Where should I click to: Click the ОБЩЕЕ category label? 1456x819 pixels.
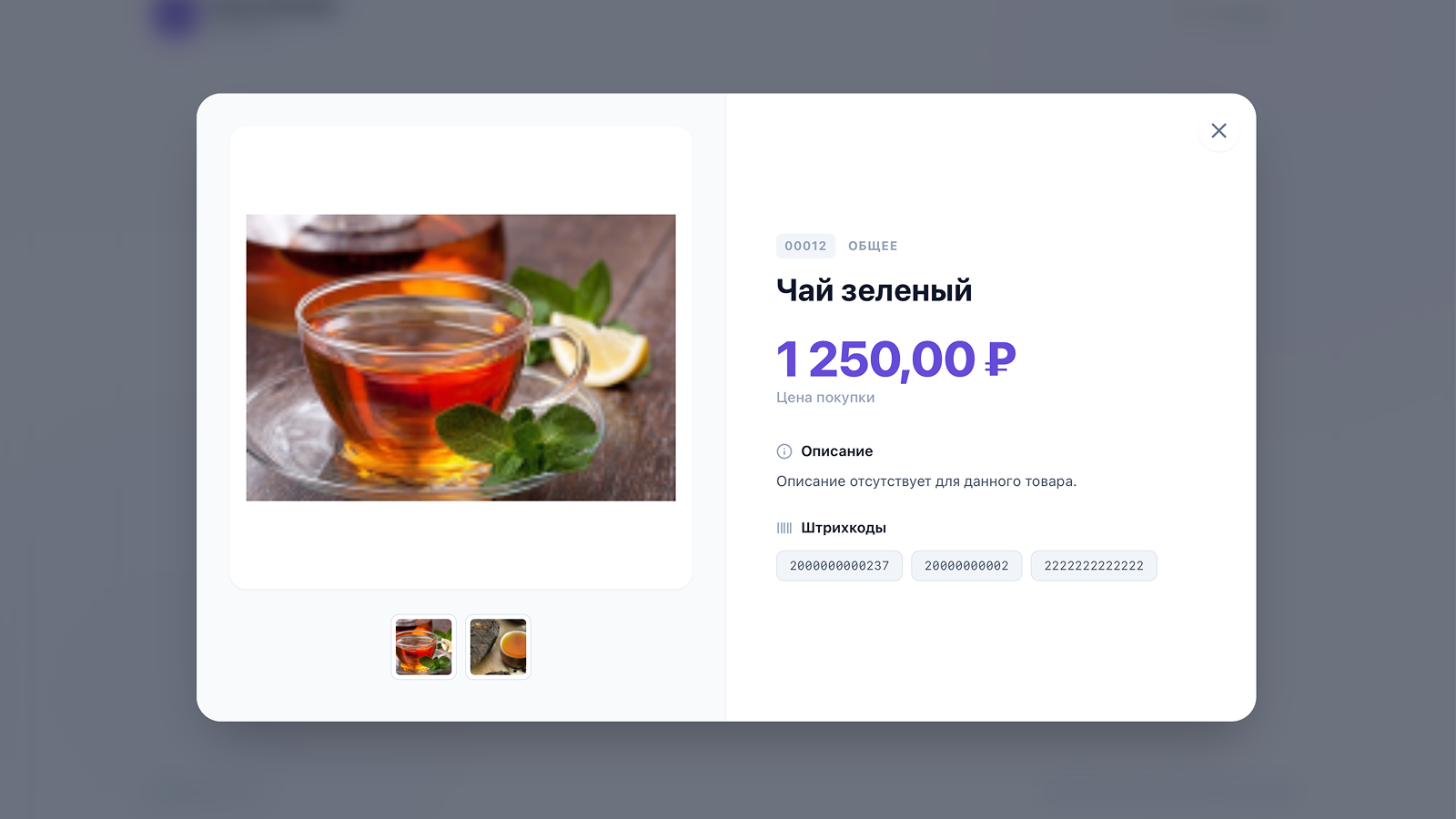(873, 246)
